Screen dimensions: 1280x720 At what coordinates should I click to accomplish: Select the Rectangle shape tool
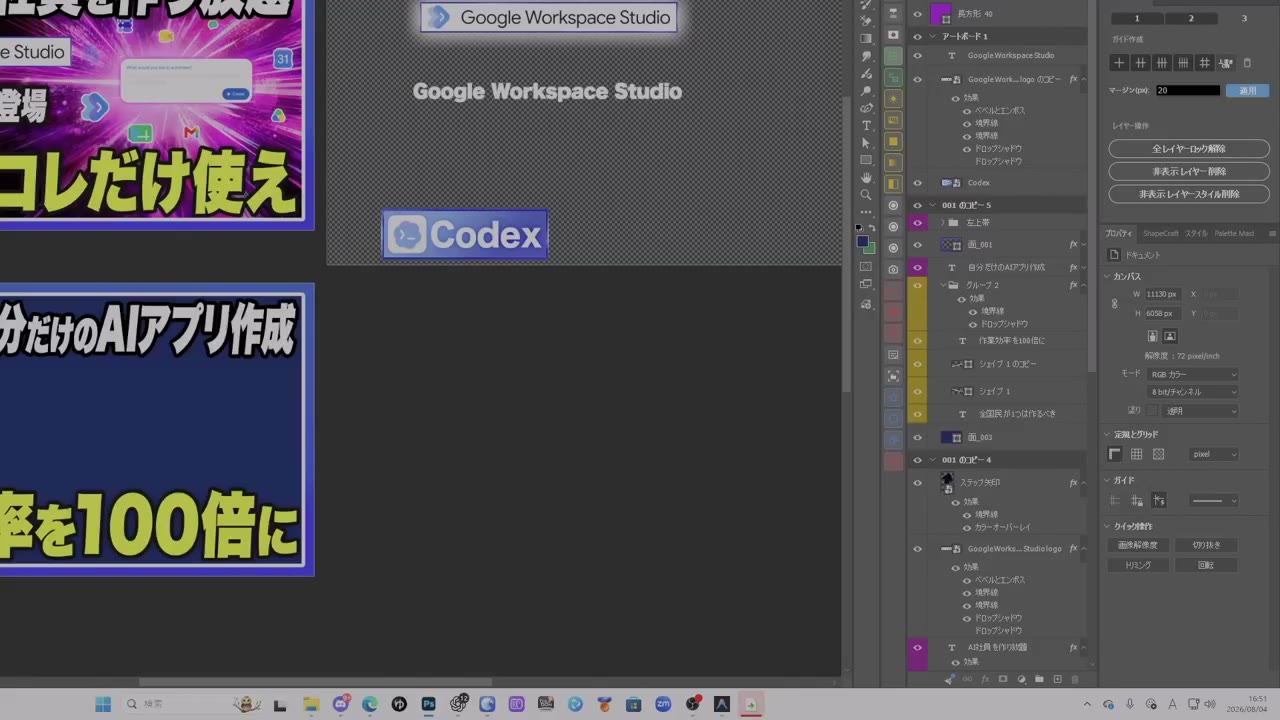(866, 160)
